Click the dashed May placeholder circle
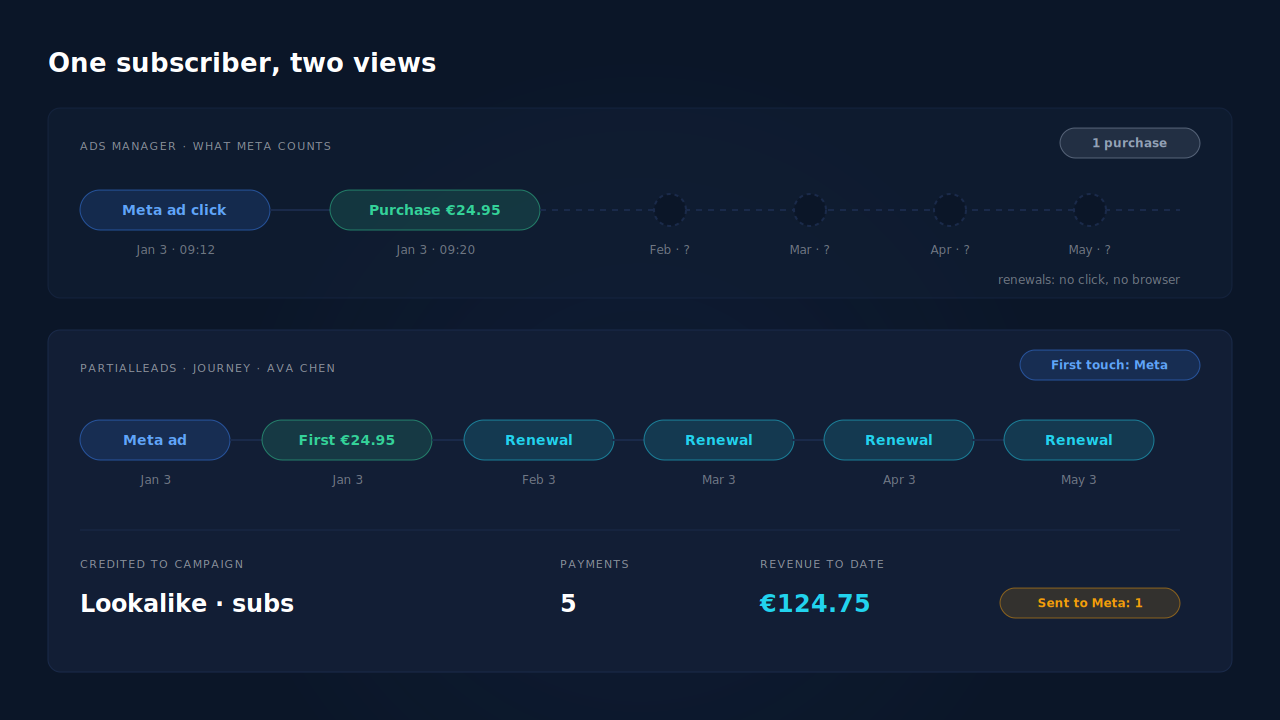1280x720 pixels. (x=1090, y=210)
